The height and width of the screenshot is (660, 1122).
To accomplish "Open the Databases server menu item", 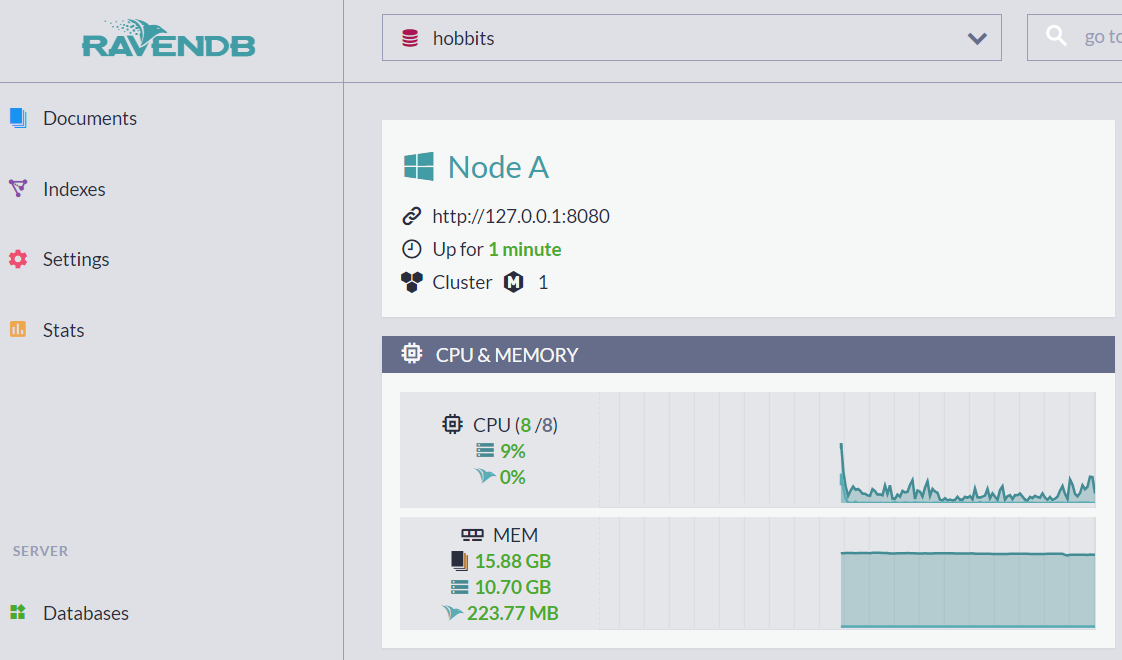I will [x=86, y=613].
